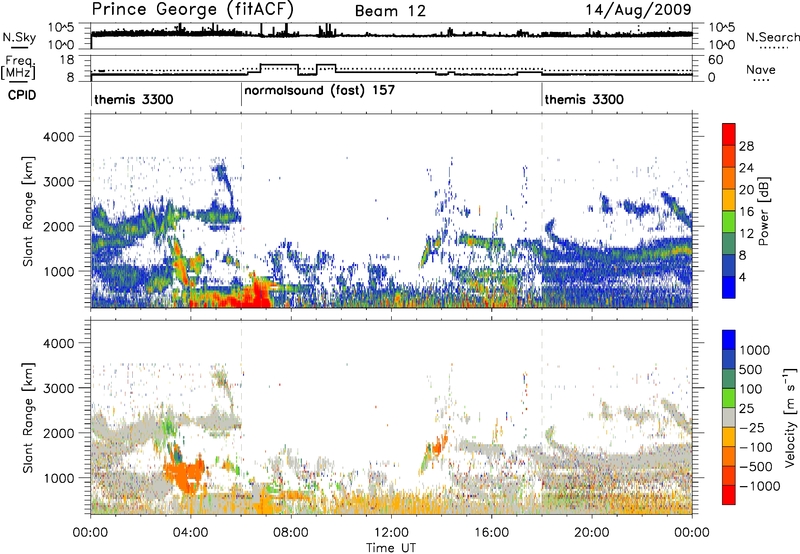Click 'Slant Range [km]' label of velocity plot

[28, 417]
